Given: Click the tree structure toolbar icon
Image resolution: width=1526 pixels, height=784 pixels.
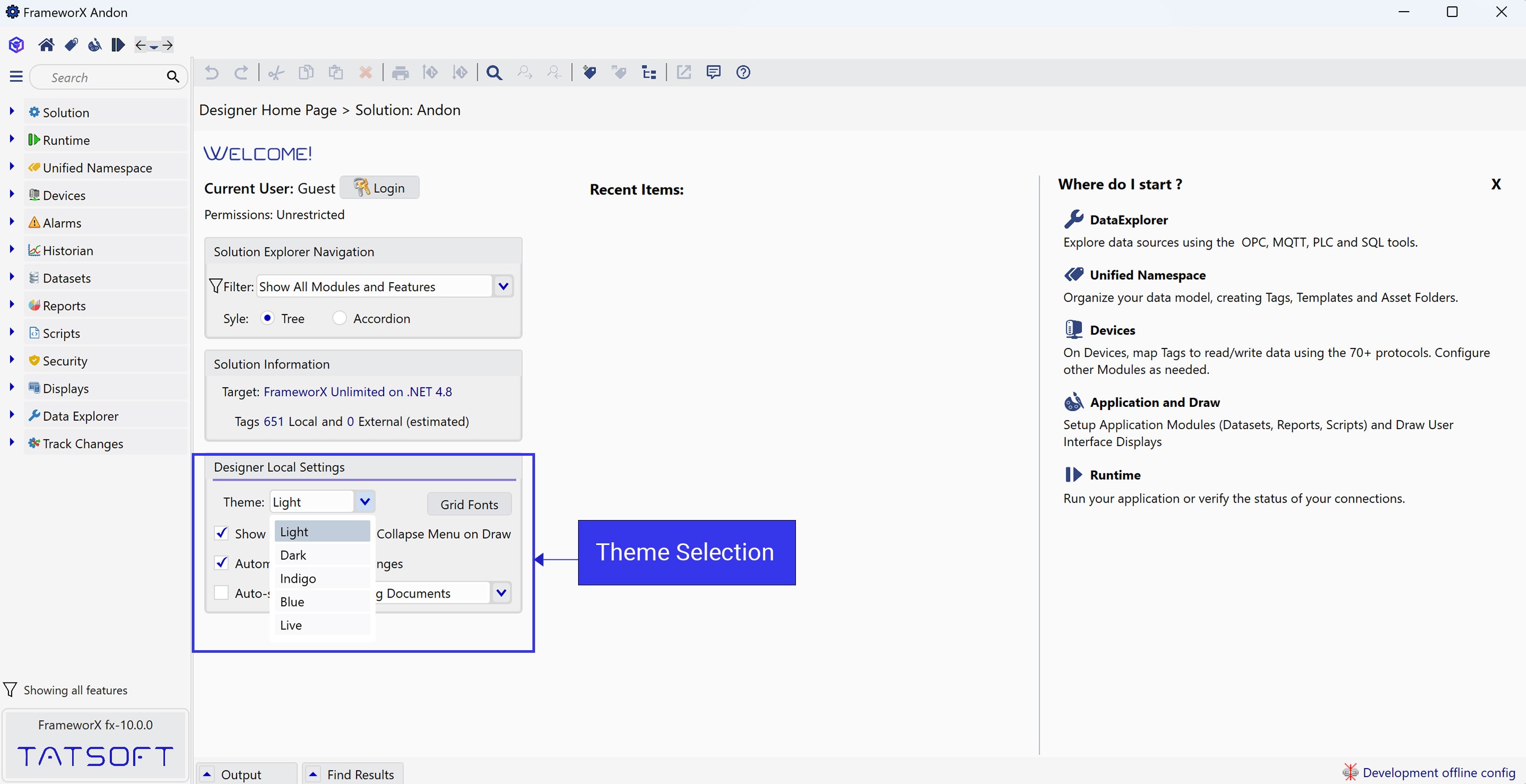Looking at the screenshot, I should coord(649,72).
